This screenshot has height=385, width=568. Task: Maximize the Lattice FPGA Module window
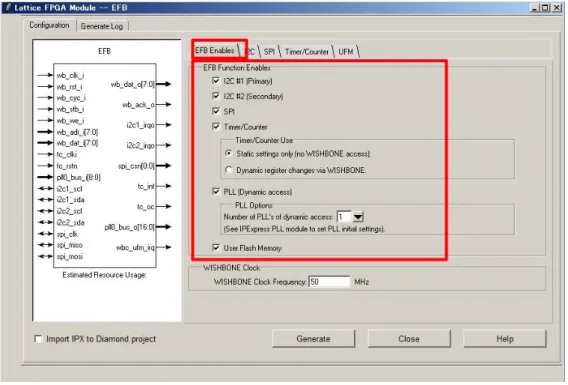545,8
